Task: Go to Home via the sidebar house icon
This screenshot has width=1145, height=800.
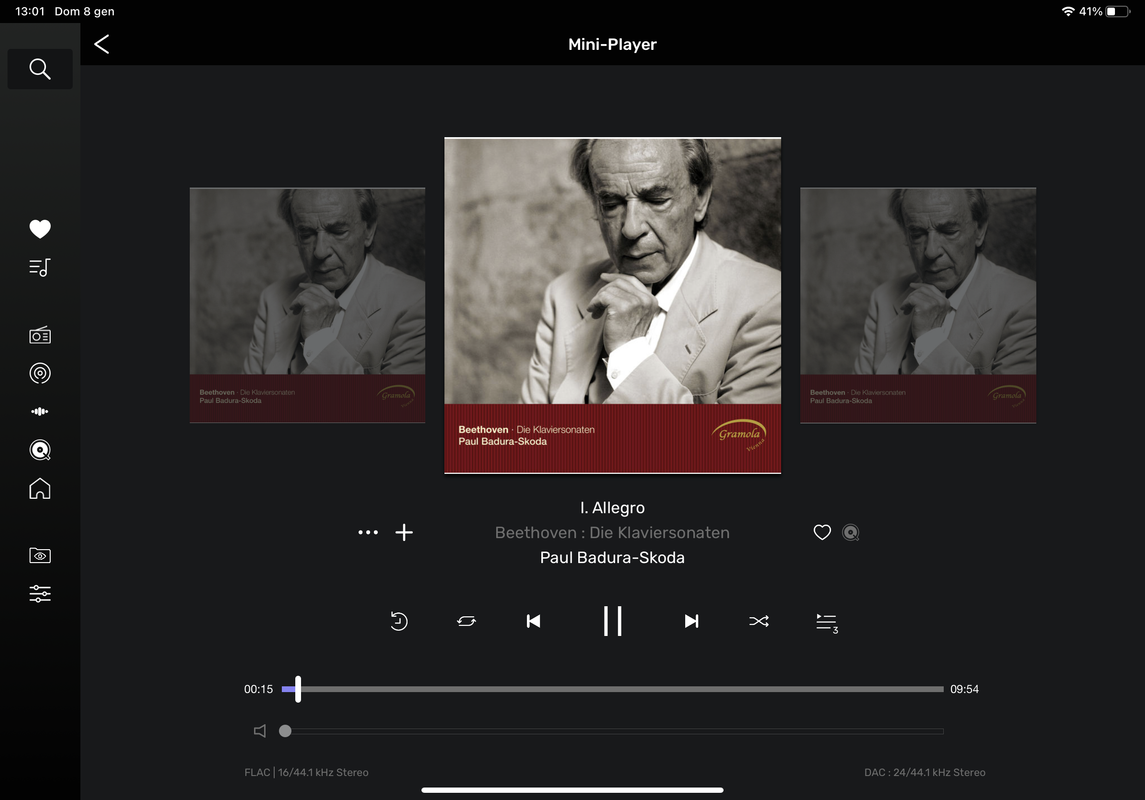Action: tap(40, 488)
